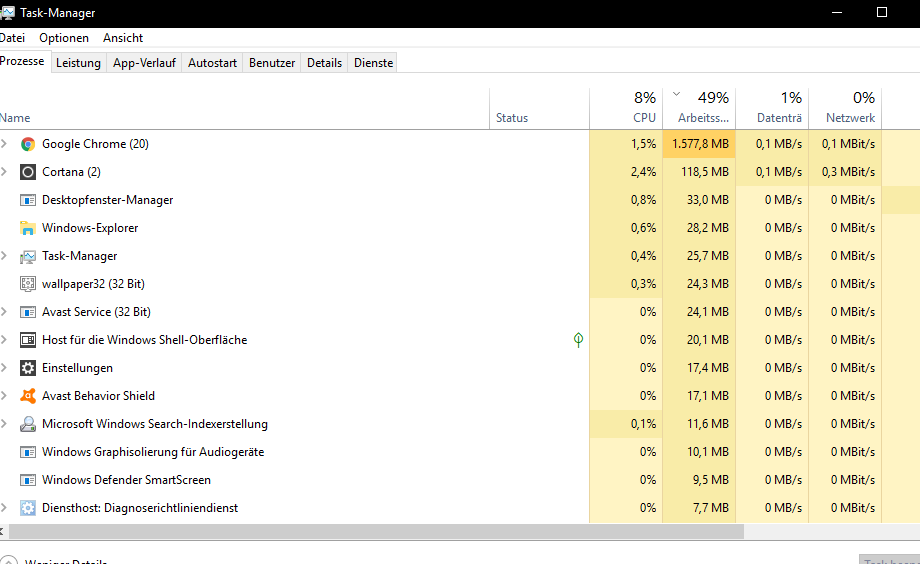Switch to the Details tab

click(x=324, y=63)
